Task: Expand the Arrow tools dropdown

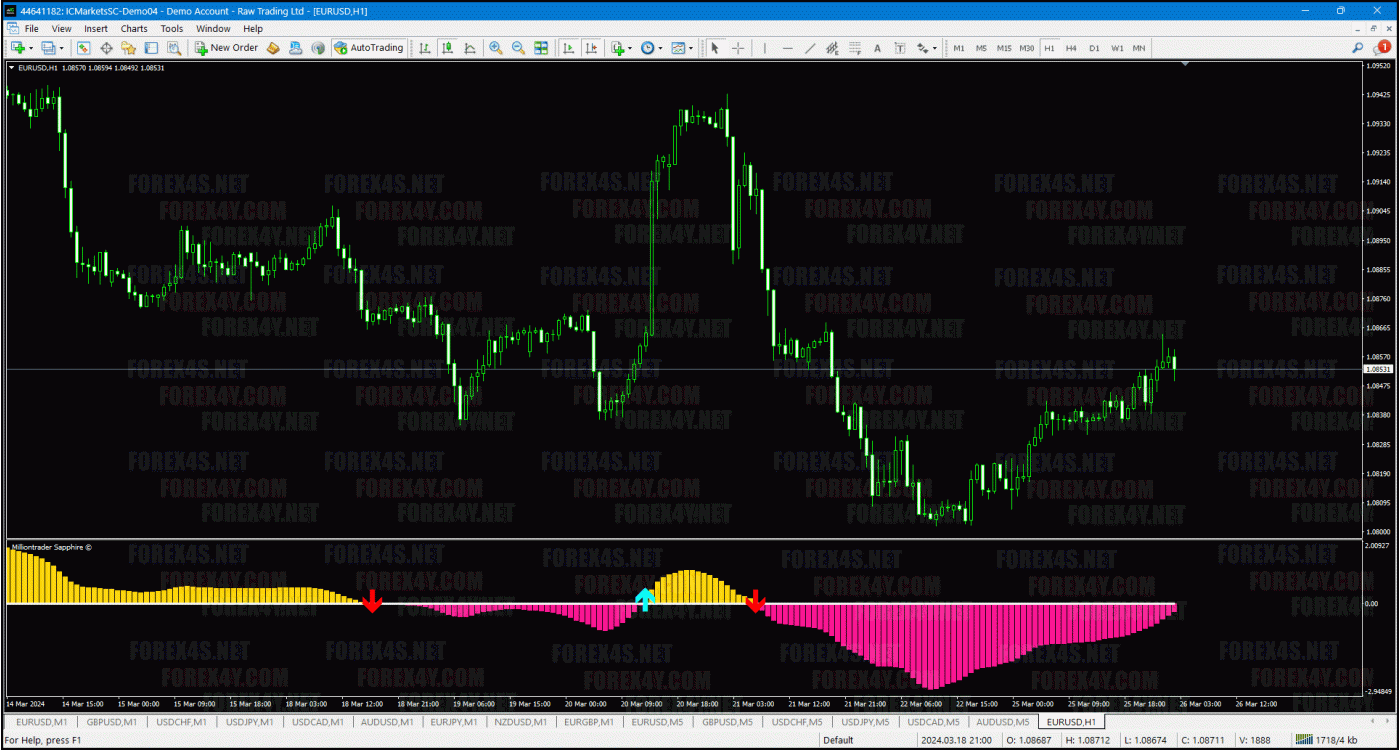Action: click(934, 47)
